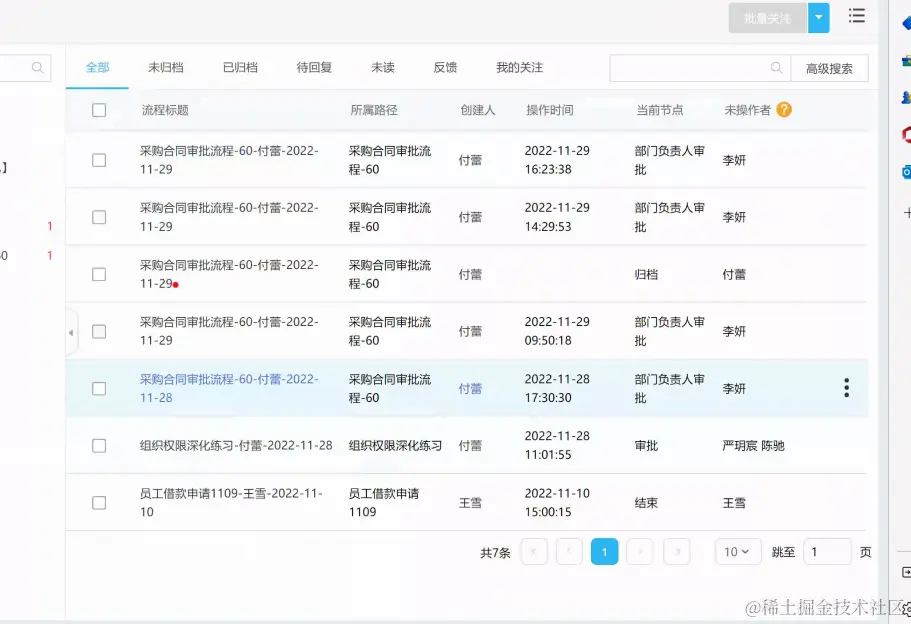
Task: Click the red icon in the right sidebar
Action: coord(906,135)
